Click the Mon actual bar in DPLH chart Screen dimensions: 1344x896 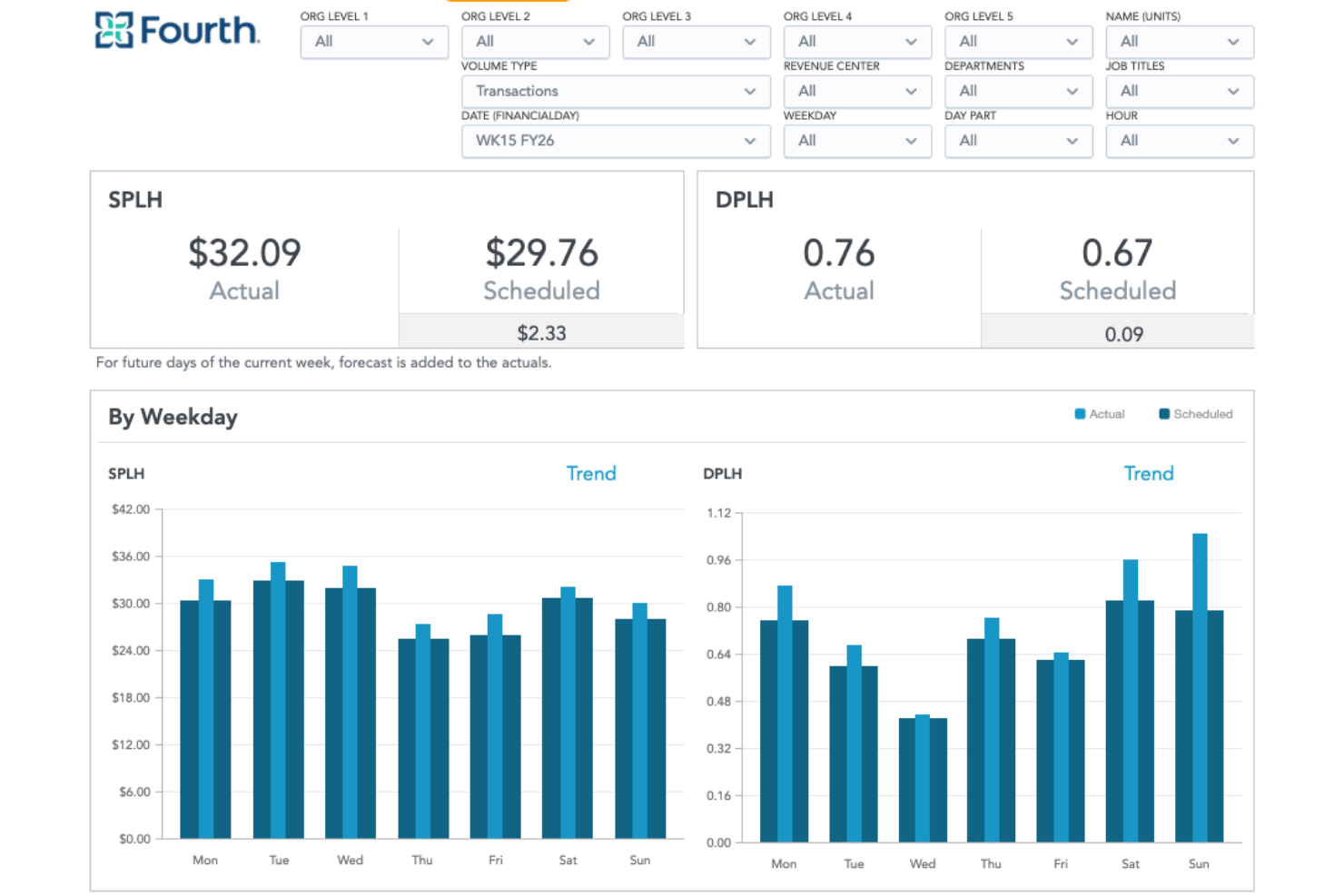785,714
